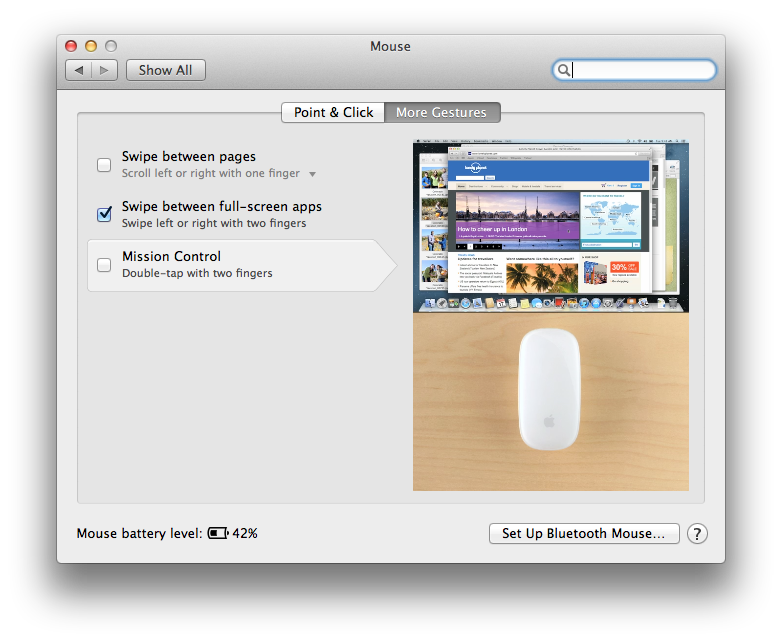Go forward with the right arrow button
The image size is (782, 642).
point(104,70)
